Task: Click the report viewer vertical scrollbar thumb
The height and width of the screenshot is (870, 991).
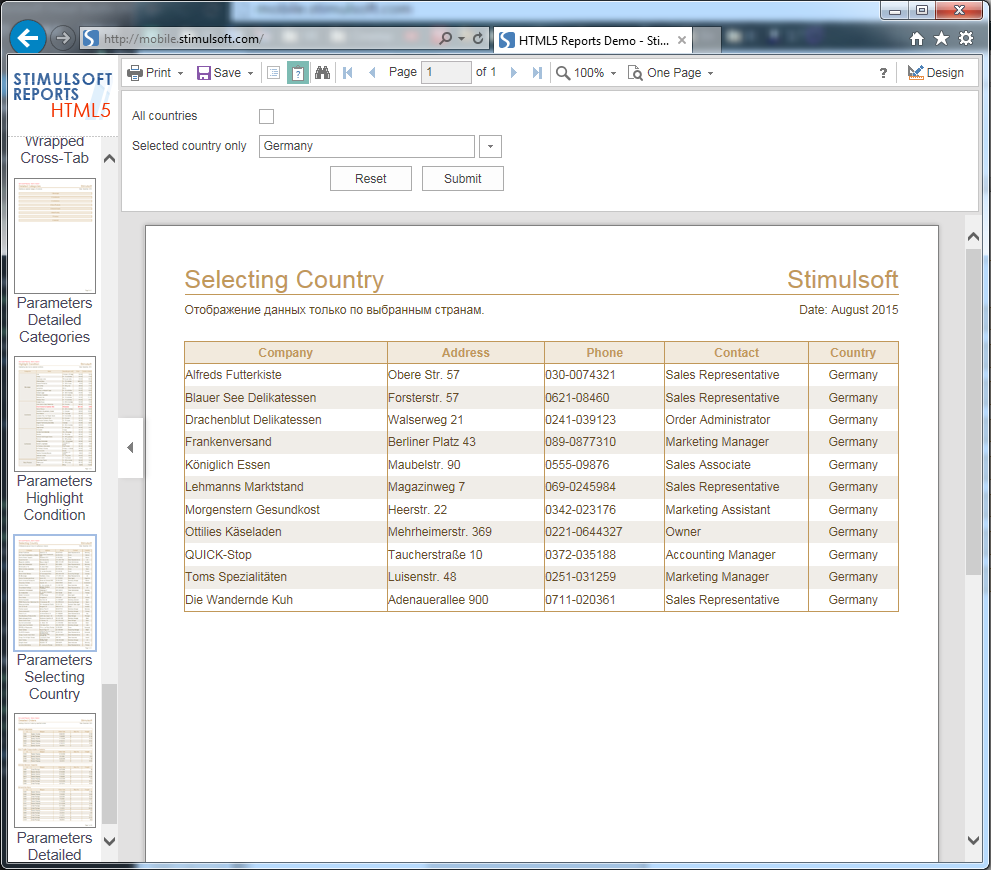Action: click(973, 411)
